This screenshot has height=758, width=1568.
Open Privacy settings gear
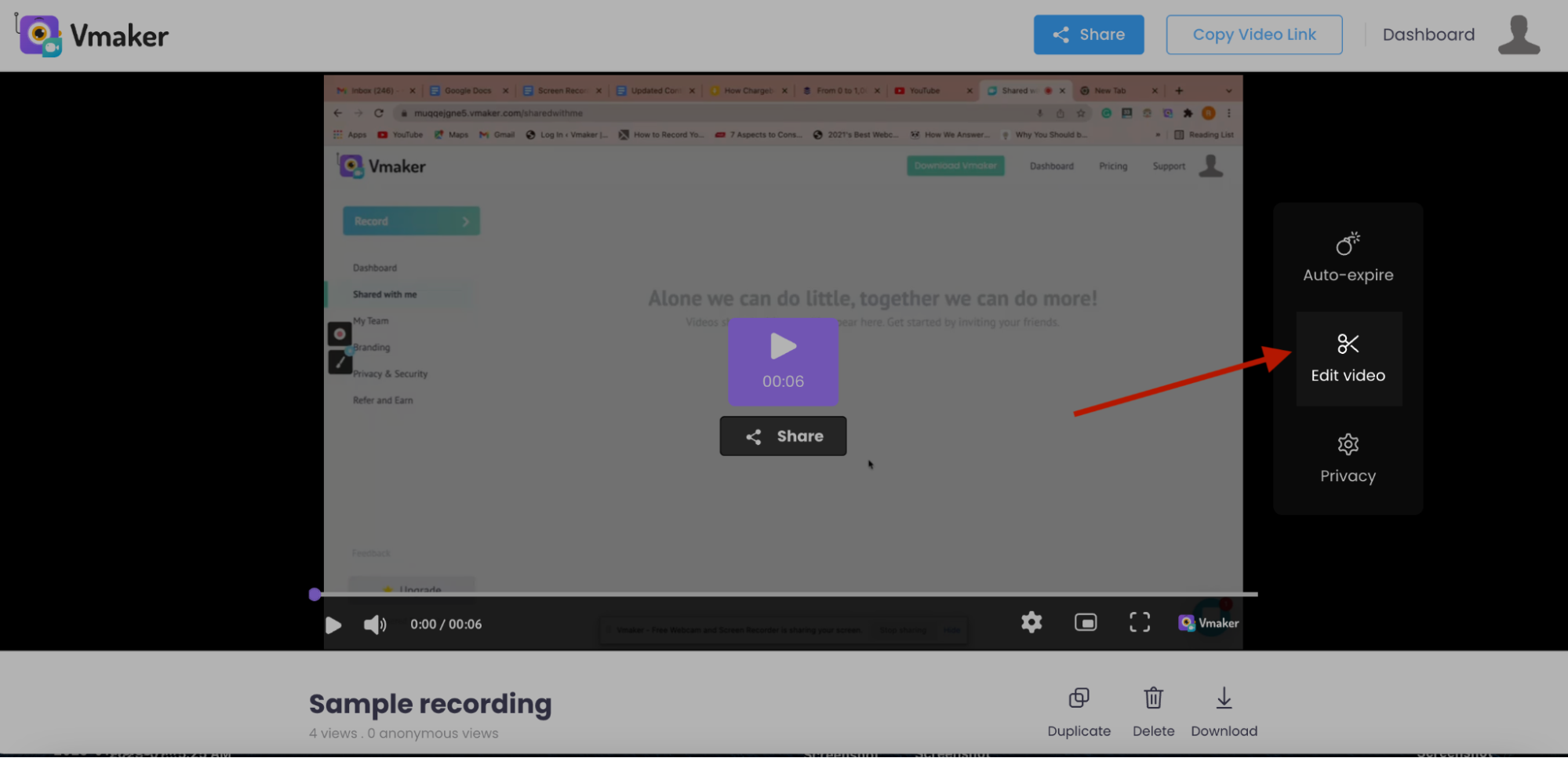[1348, 458]
